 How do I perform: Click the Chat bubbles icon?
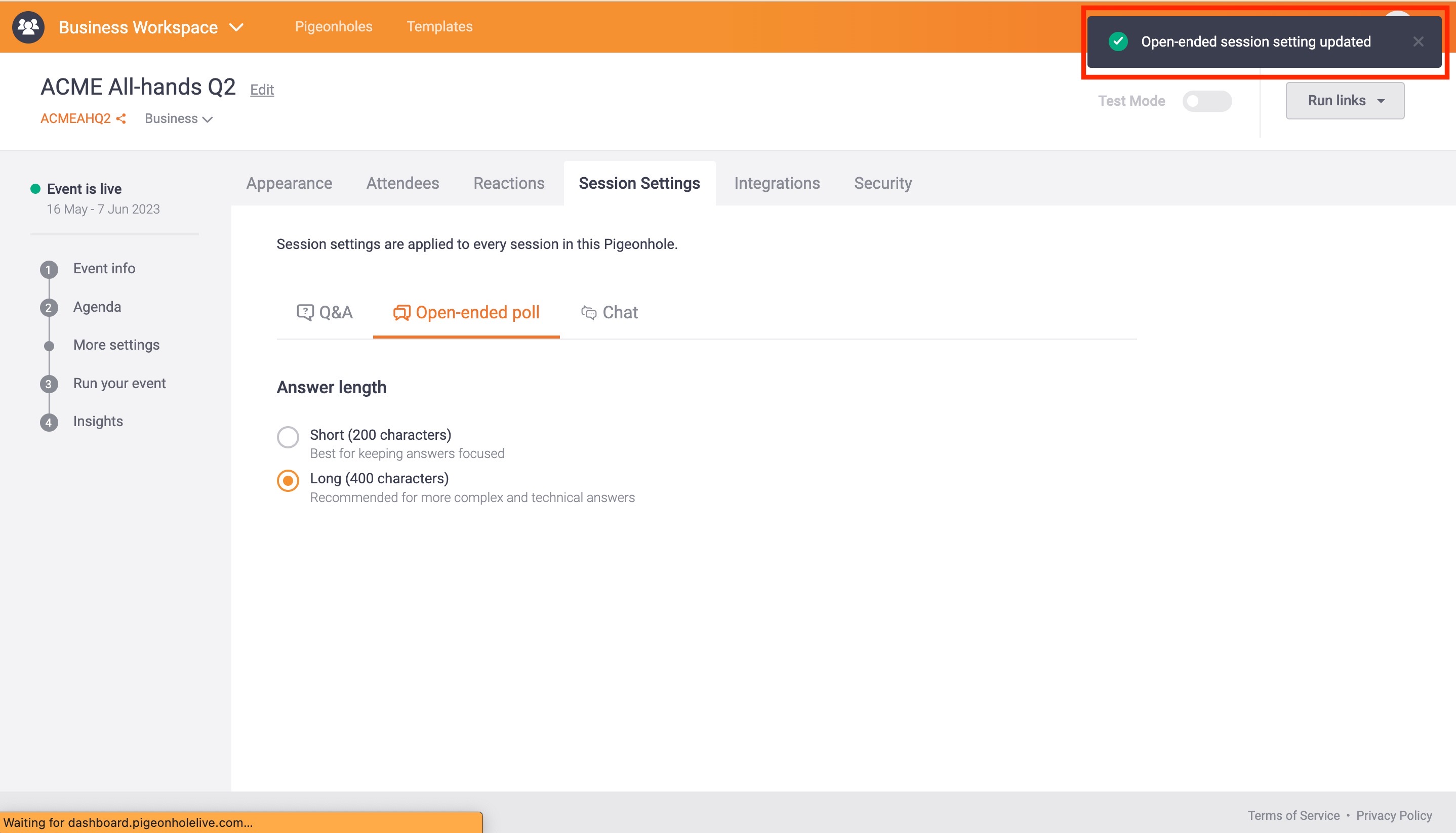pyautogui.click(x=589, y=312)
